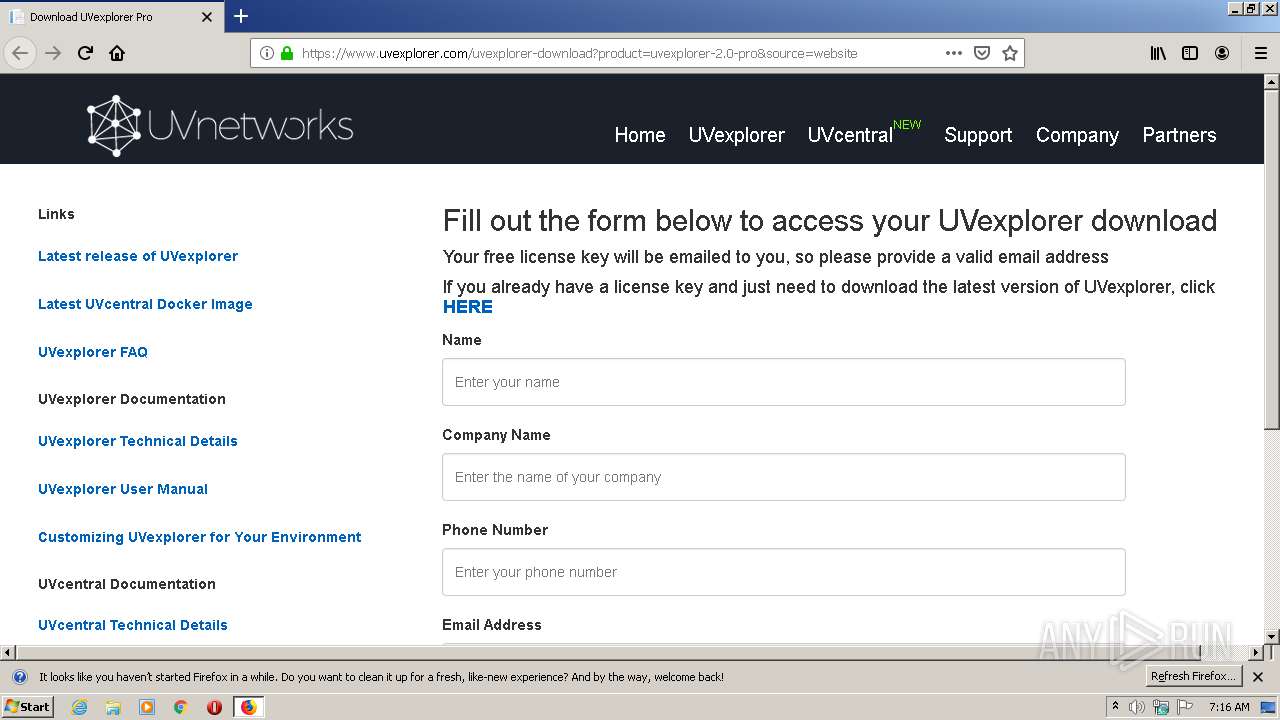Save page to Pocket icon
This screenshot has width=1280, height=720.
982,53
